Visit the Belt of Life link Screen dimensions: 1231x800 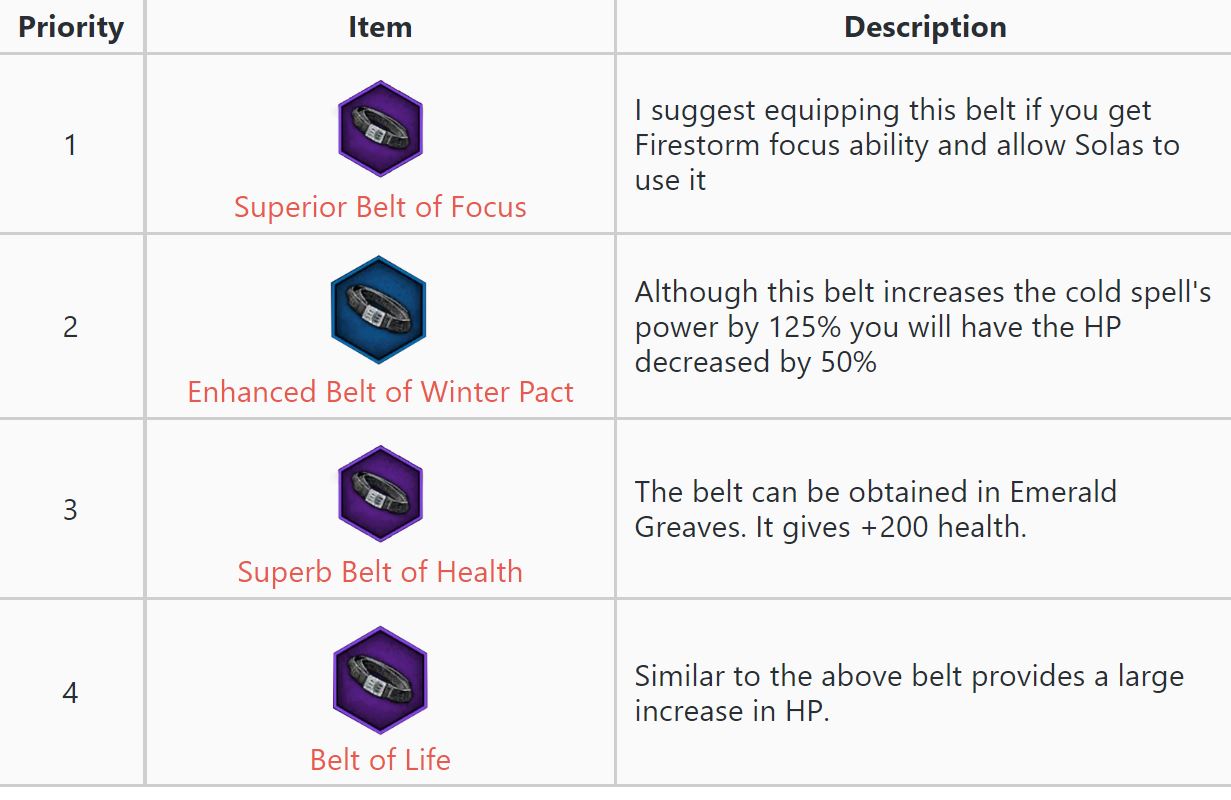[380, 759]
